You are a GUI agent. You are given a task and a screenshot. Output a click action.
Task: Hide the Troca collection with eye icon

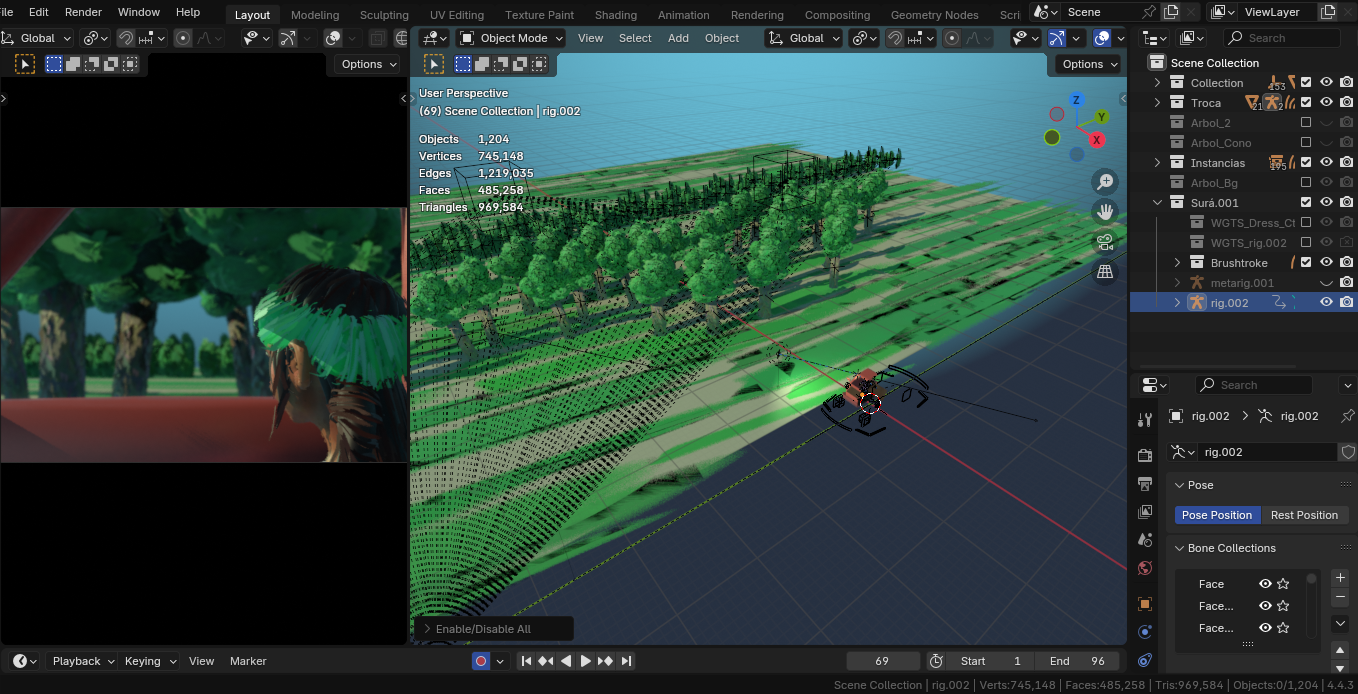(x=1326, y=103)
